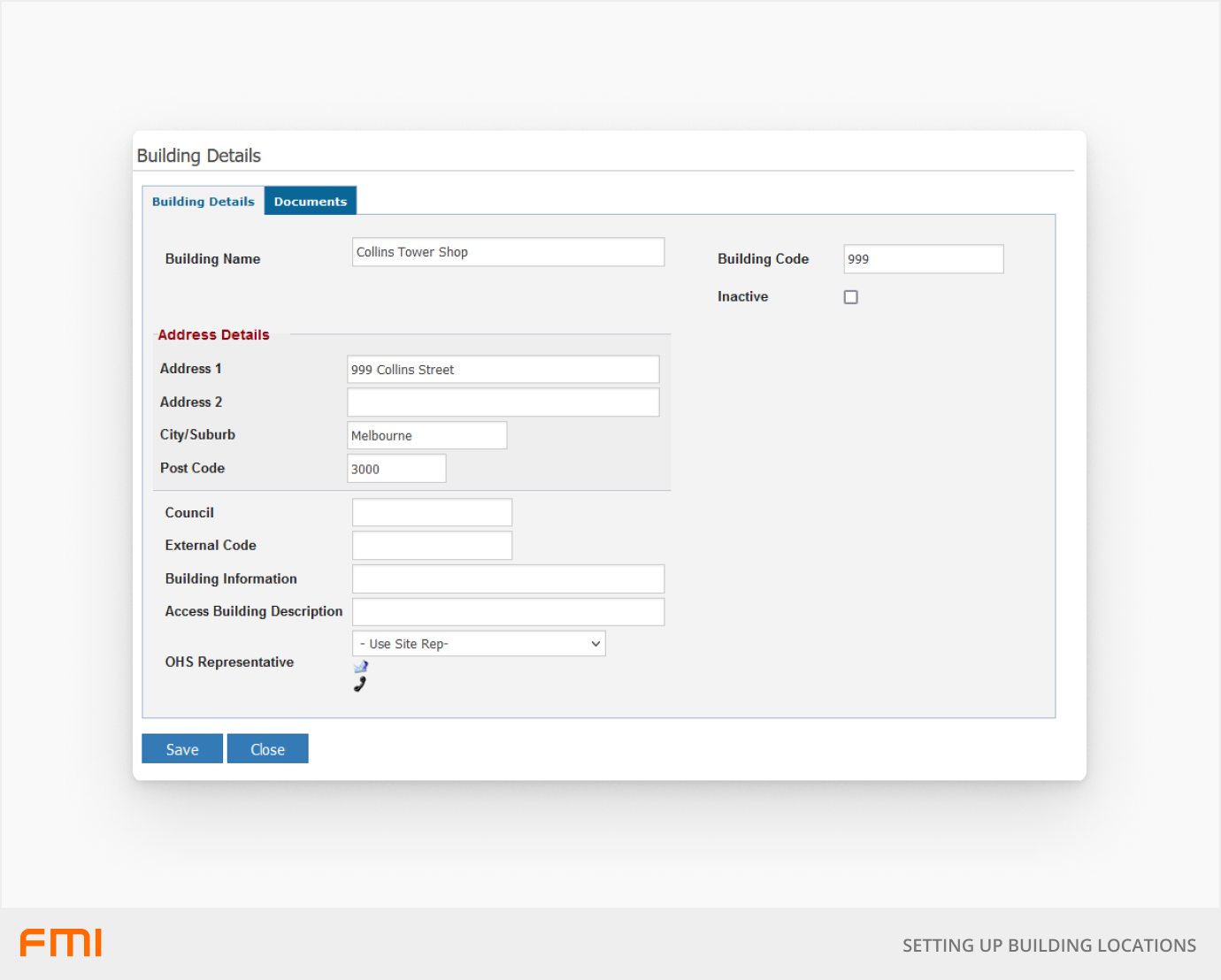Click the Post Code field

click(396, 469)
